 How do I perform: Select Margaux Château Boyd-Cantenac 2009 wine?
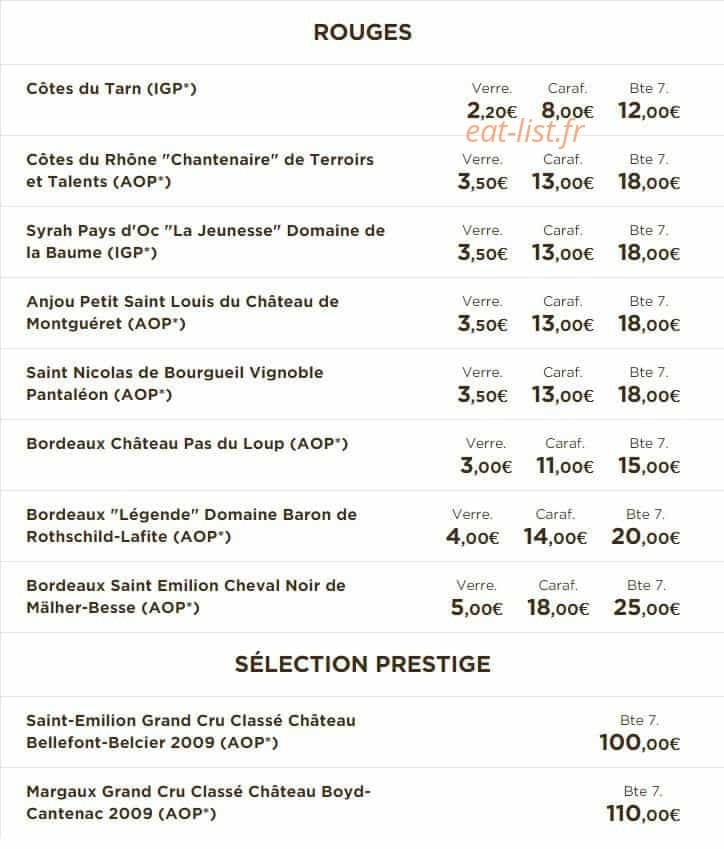198,802
